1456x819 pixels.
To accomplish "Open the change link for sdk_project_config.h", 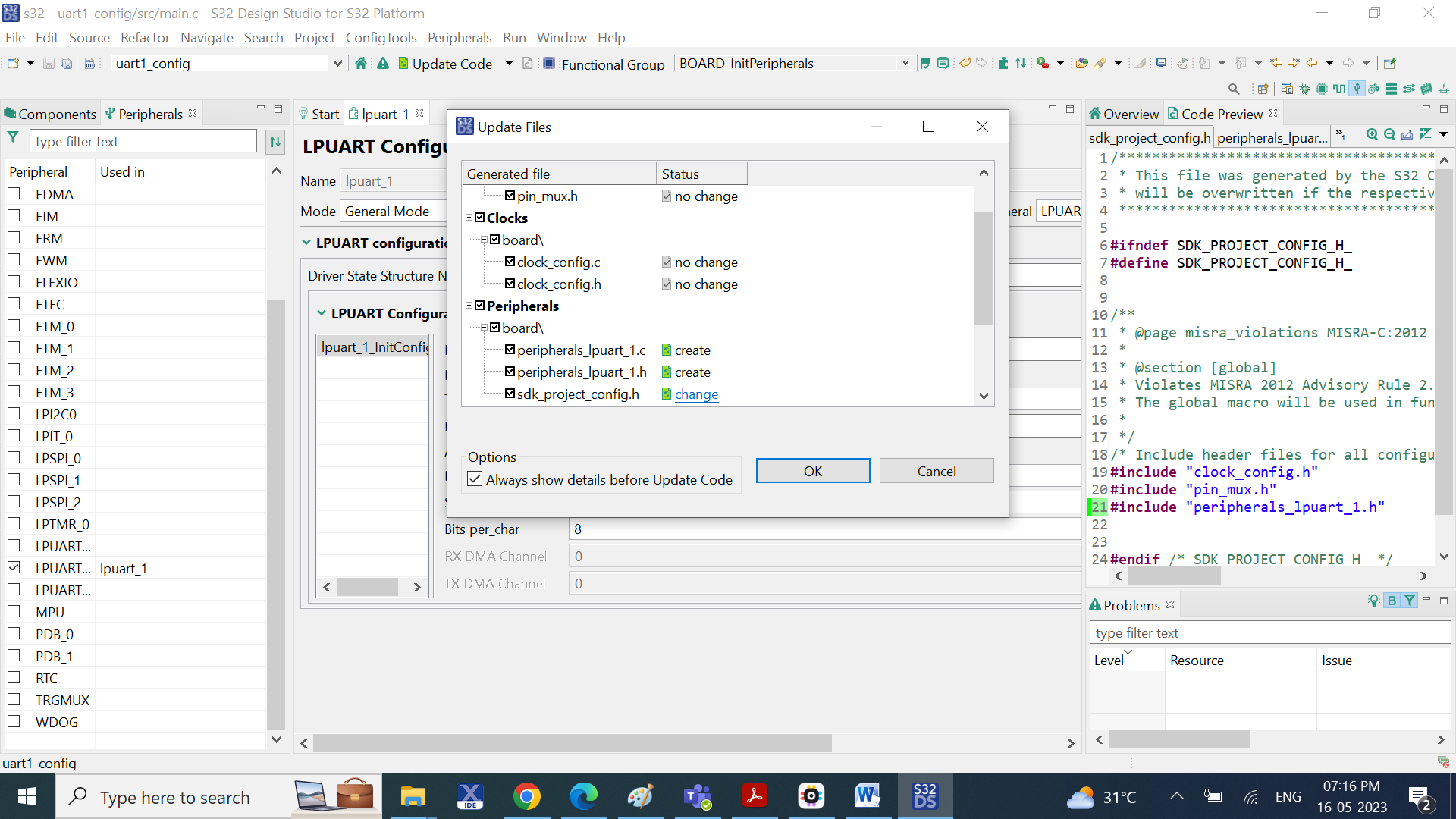I will [x=696, y=394].
